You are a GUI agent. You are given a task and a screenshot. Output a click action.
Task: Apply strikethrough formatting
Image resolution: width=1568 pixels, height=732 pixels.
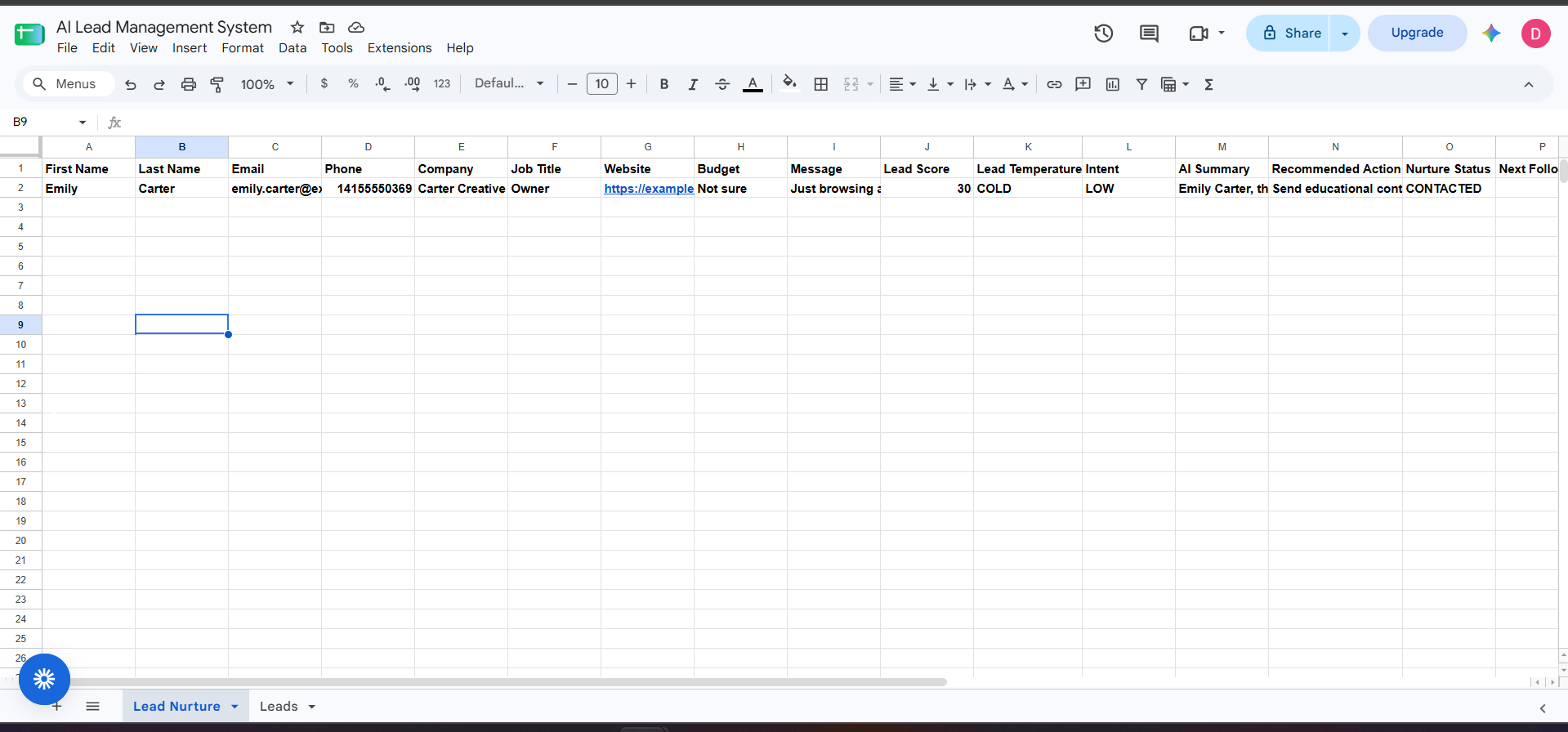click(x=722, y=84)
